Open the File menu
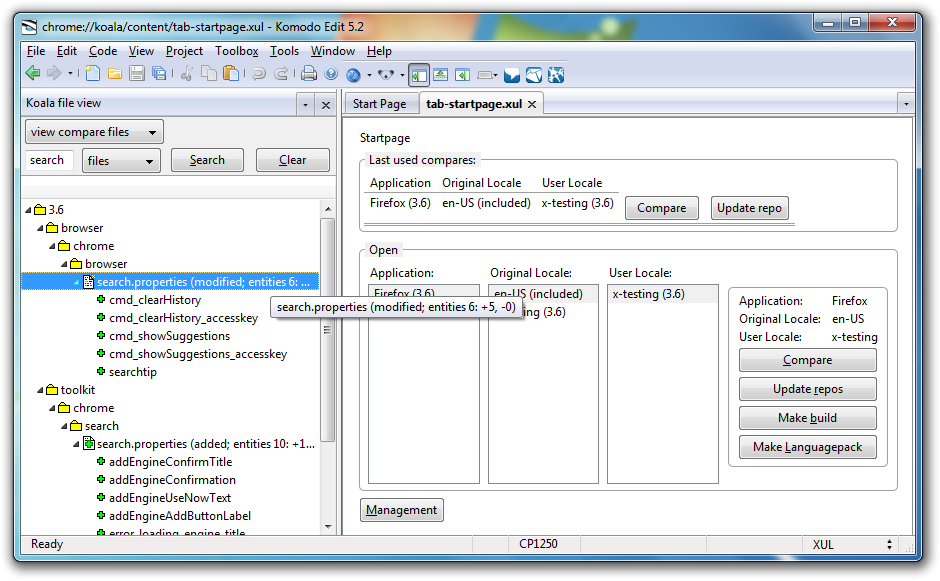940x581 pixels. [36, 51]
